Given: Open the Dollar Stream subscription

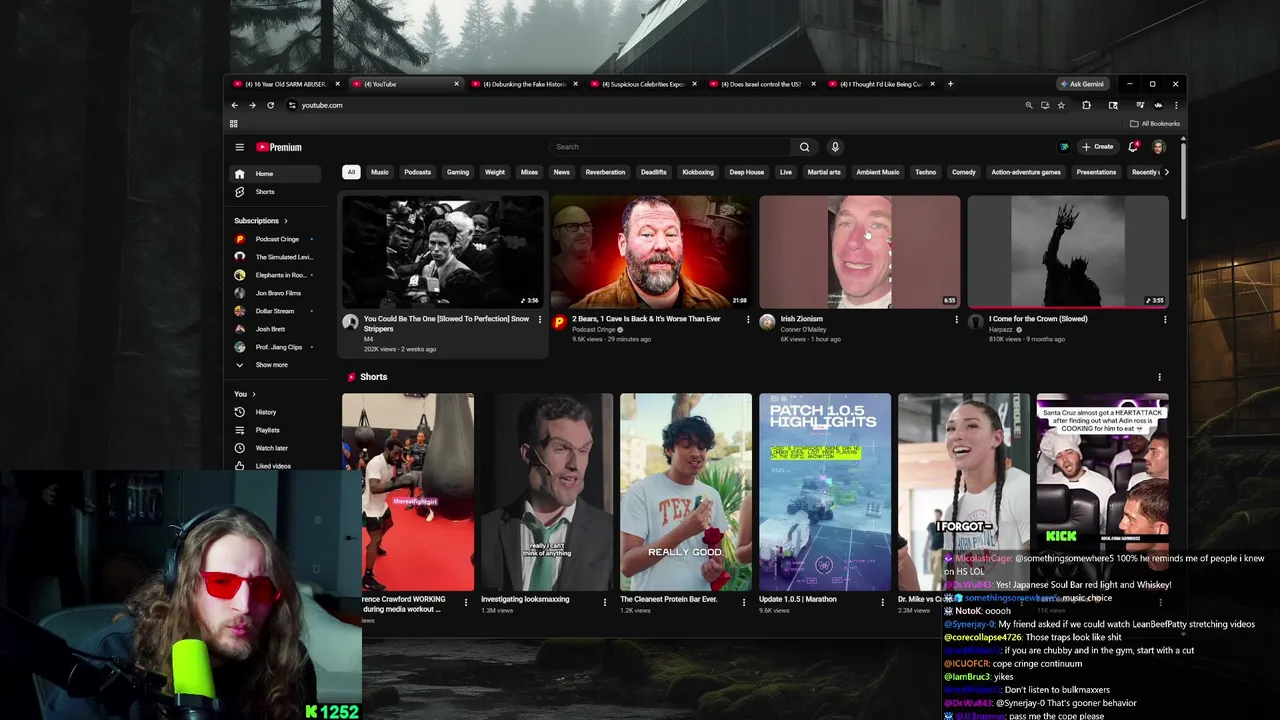Looking at the screenshot, I should point(275,311).
